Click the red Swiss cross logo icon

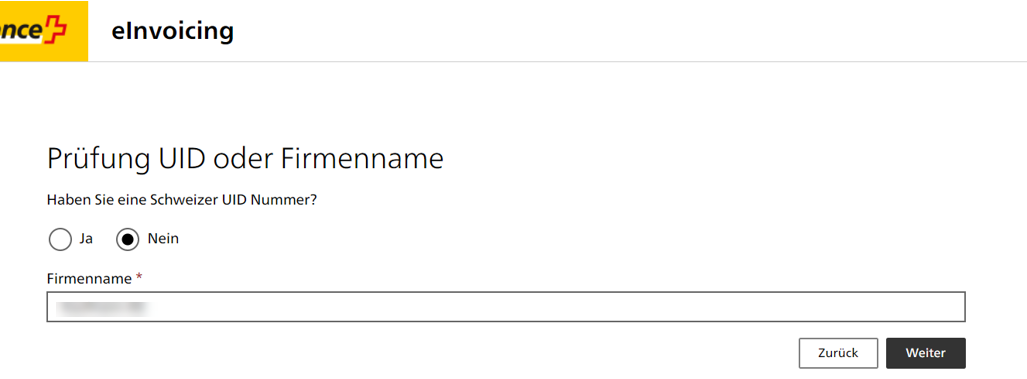tap(56, 31)
